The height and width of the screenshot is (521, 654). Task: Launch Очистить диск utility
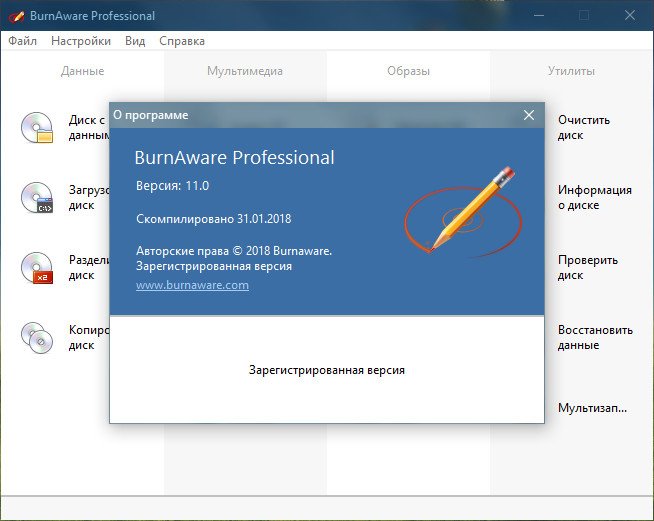(584, 128)
